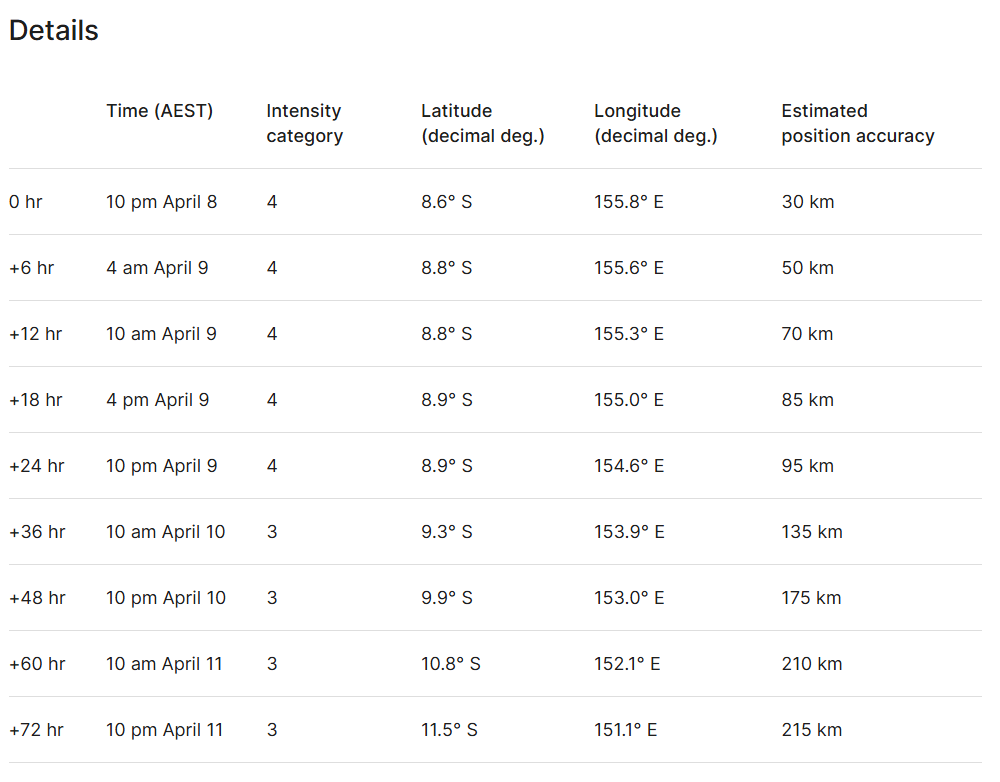This screenshot has width=1000, height=782.
Task: Click the Time (AEST) column header
Action: pos(160,111)
